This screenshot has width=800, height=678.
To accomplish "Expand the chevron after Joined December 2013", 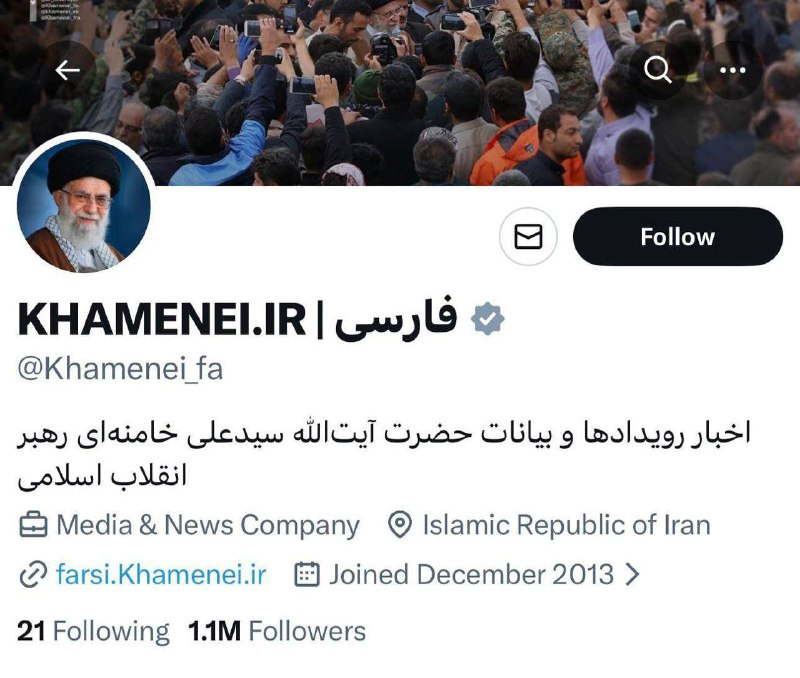I will pyautogui.click(x=632, y=574).
